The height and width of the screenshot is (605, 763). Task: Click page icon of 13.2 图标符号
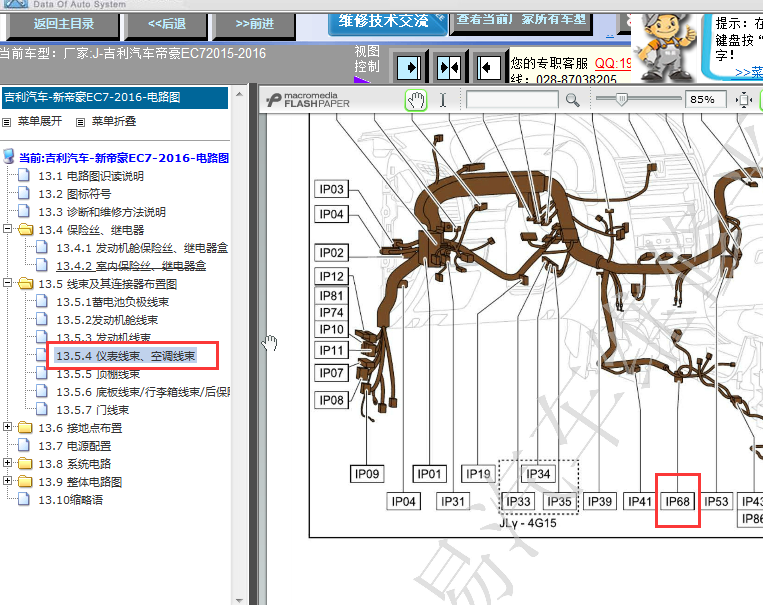tap(24, 193)
